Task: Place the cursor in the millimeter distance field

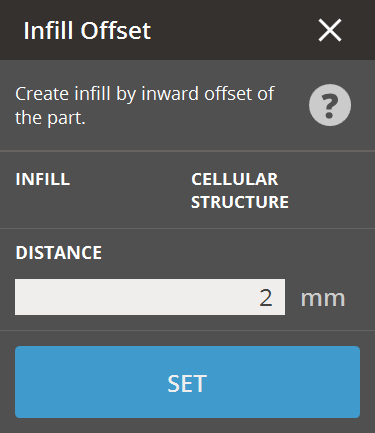Action: [x=150, y=297]
